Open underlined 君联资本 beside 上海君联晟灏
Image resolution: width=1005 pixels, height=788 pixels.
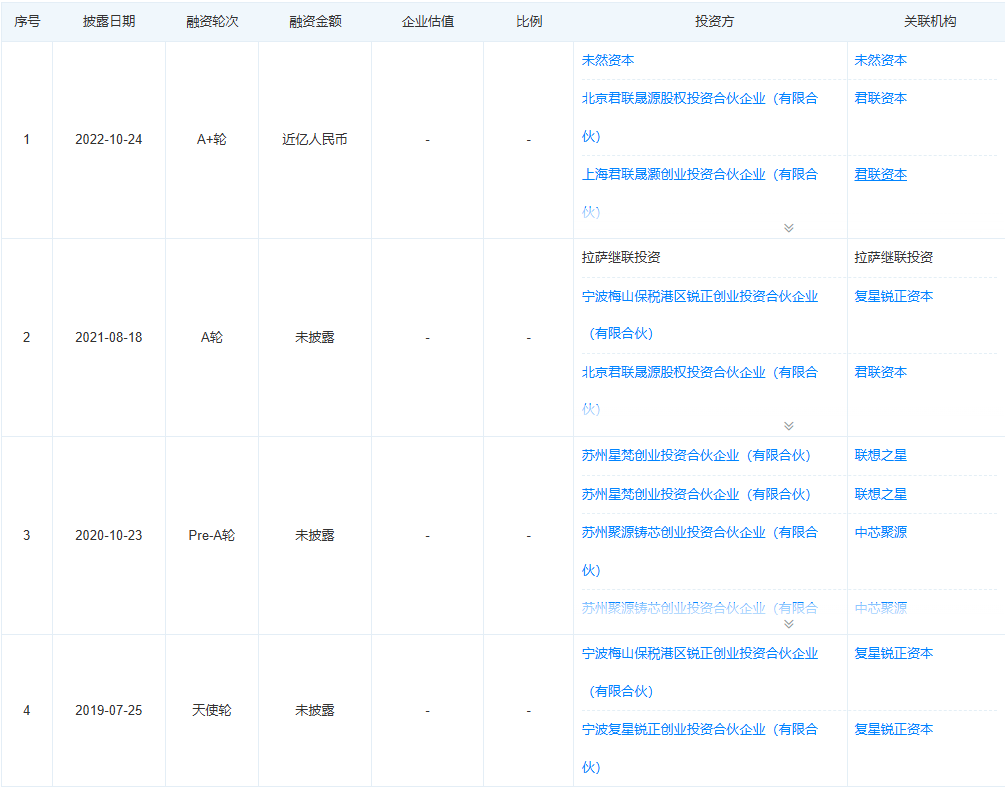click(880, 174)
